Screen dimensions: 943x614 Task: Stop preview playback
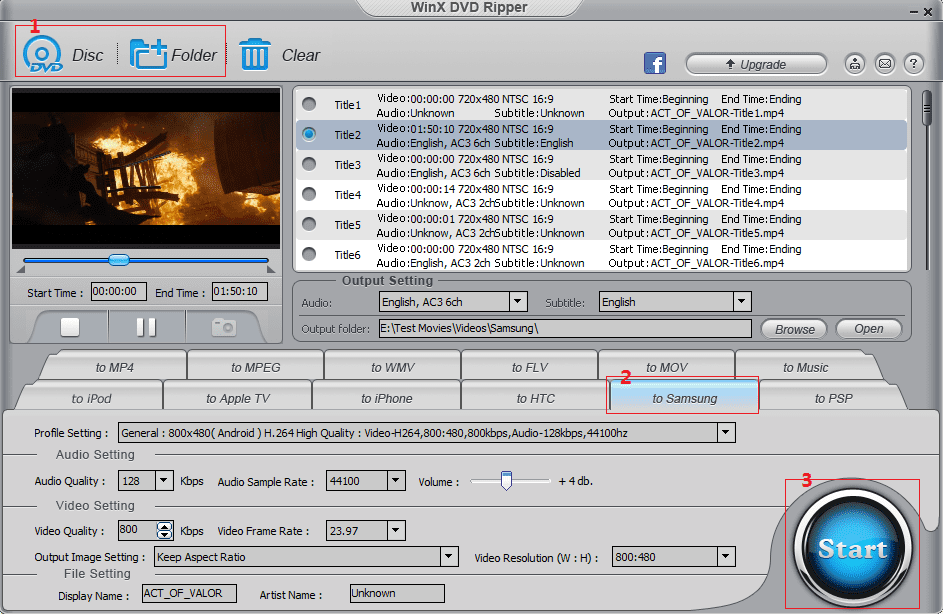click(x=70, y=327)
